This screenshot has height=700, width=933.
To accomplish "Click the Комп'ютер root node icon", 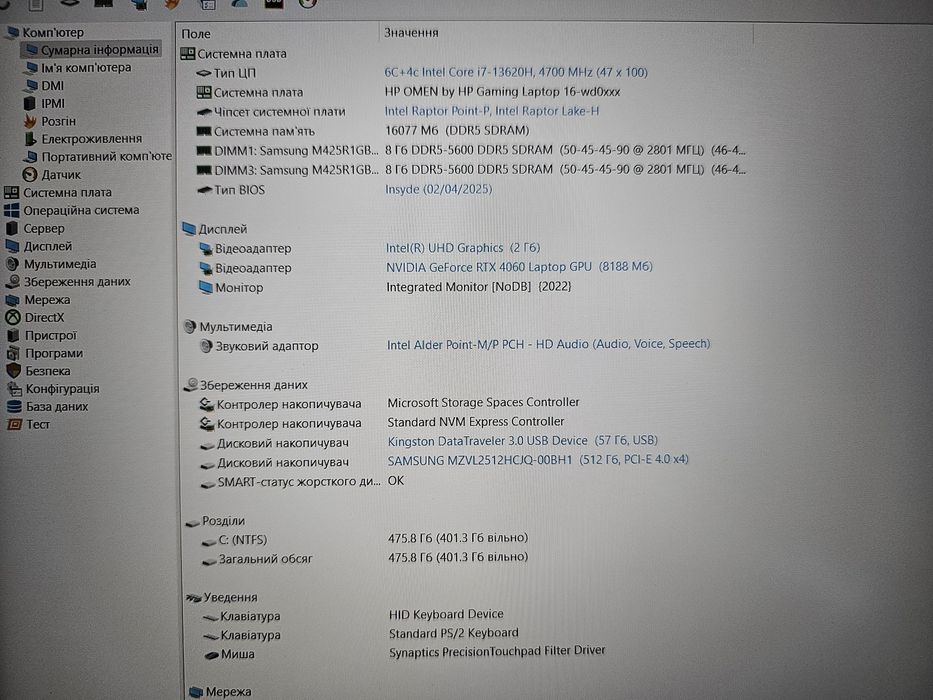I will pyautogui.click(x=11, y=32).
